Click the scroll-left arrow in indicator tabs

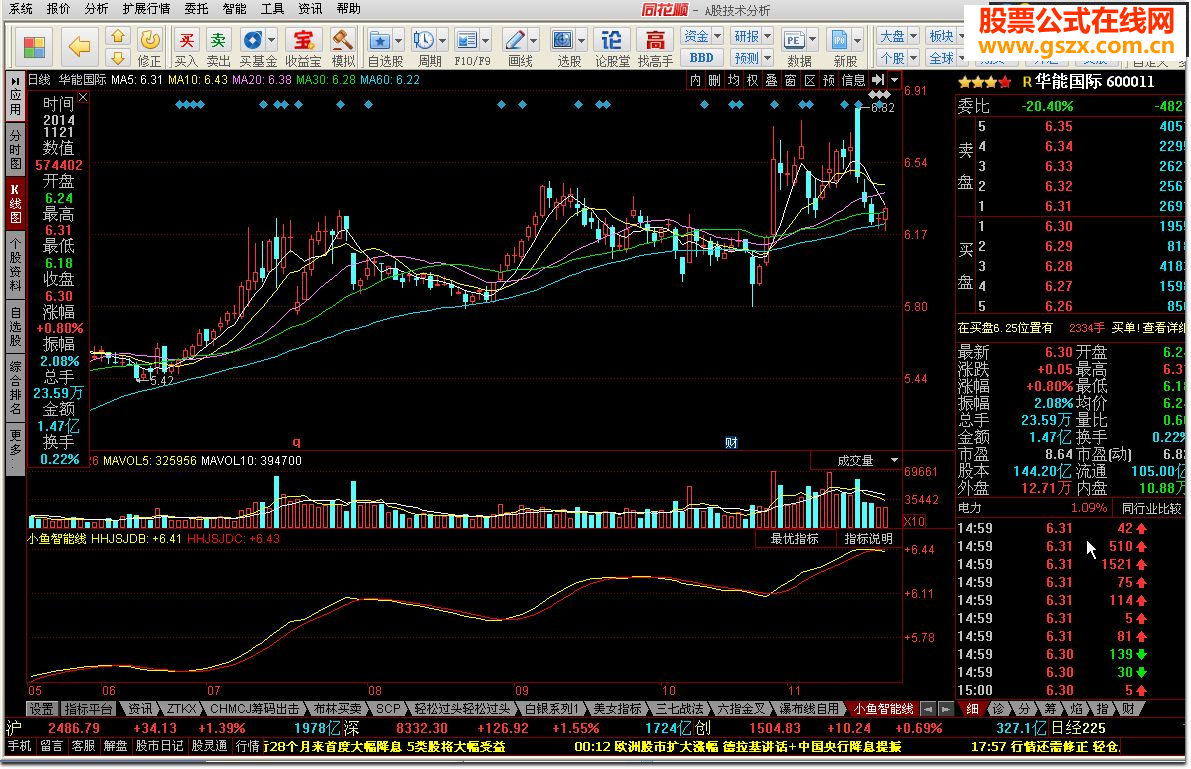(927, 709)
